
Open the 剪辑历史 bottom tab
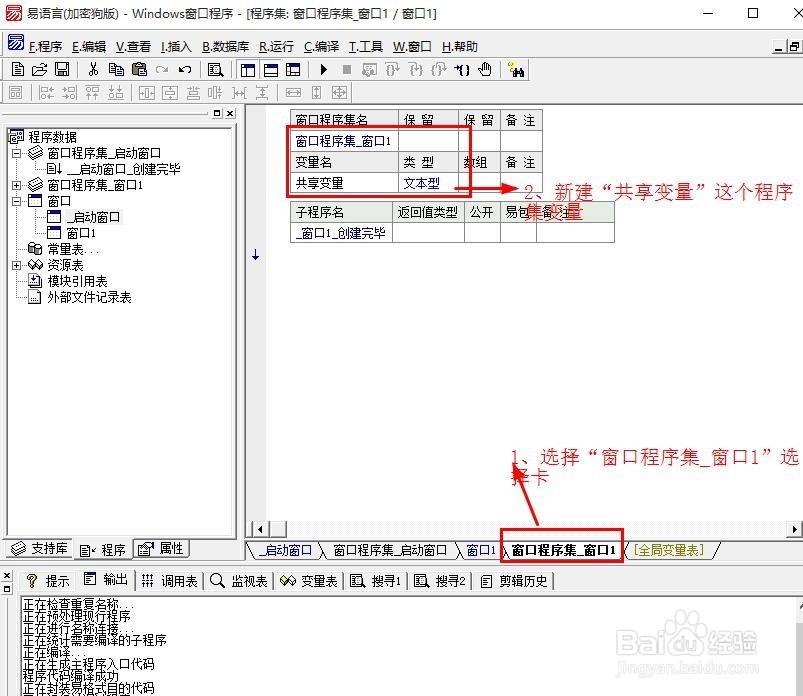tap(515, 580)
